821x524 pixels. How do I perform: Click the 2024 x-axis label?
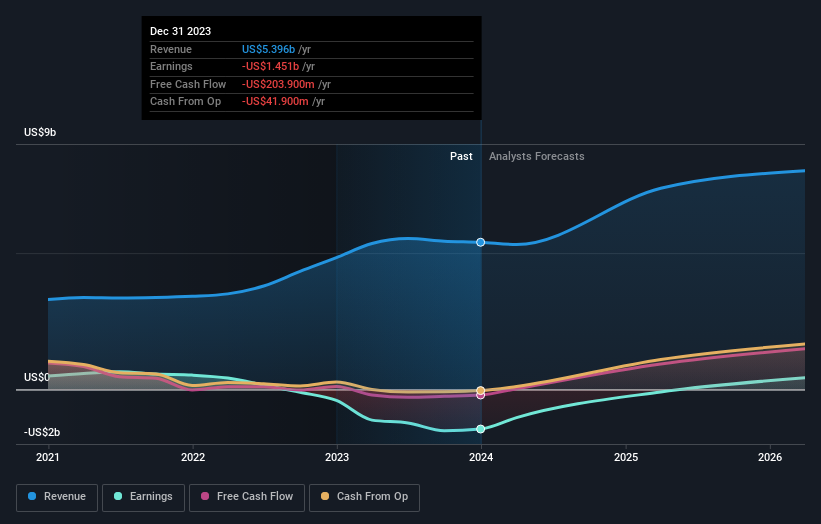click(481, 457)
